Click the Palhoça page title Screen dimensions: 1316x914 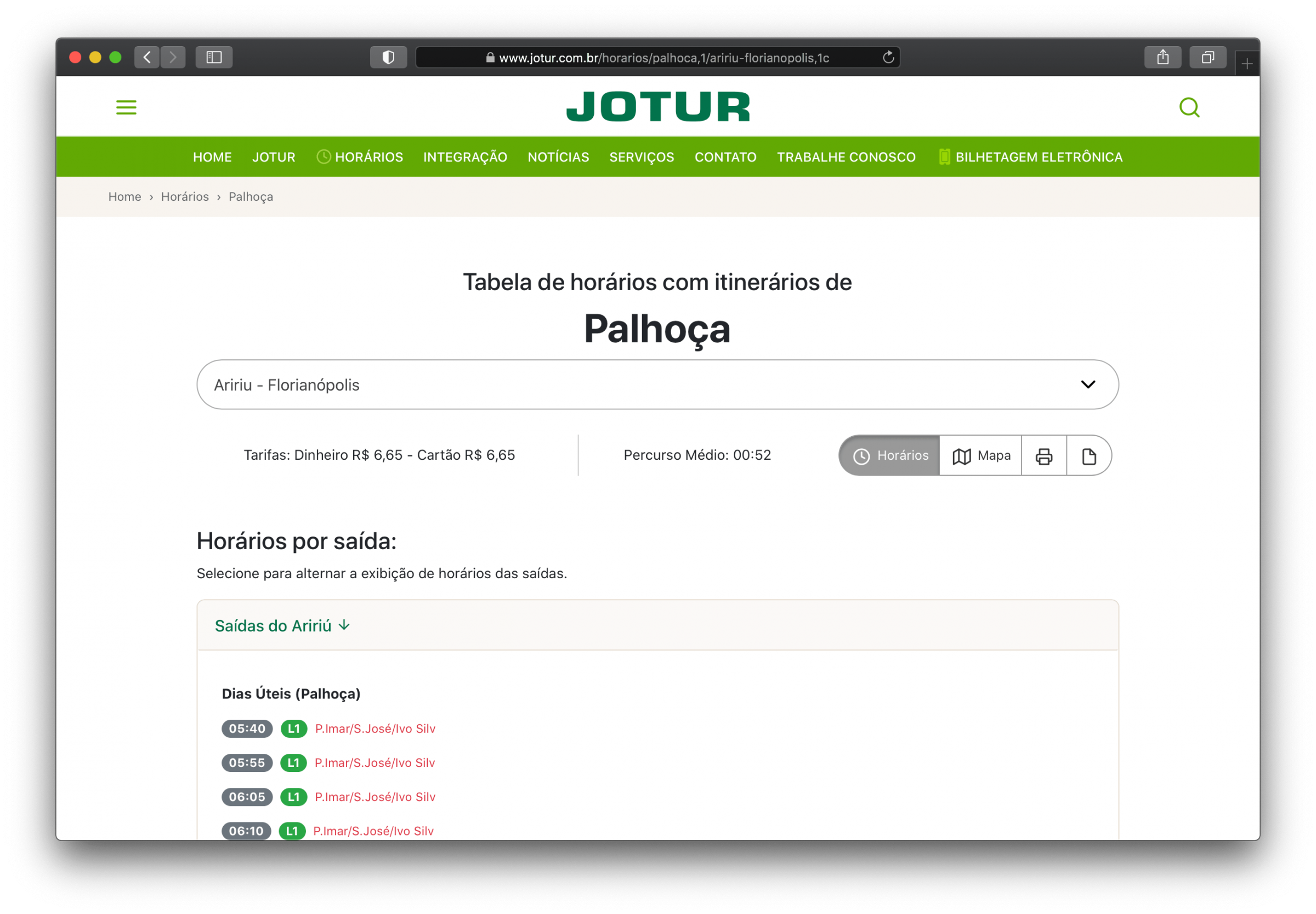pyautogui.click(x=657, y=330)
